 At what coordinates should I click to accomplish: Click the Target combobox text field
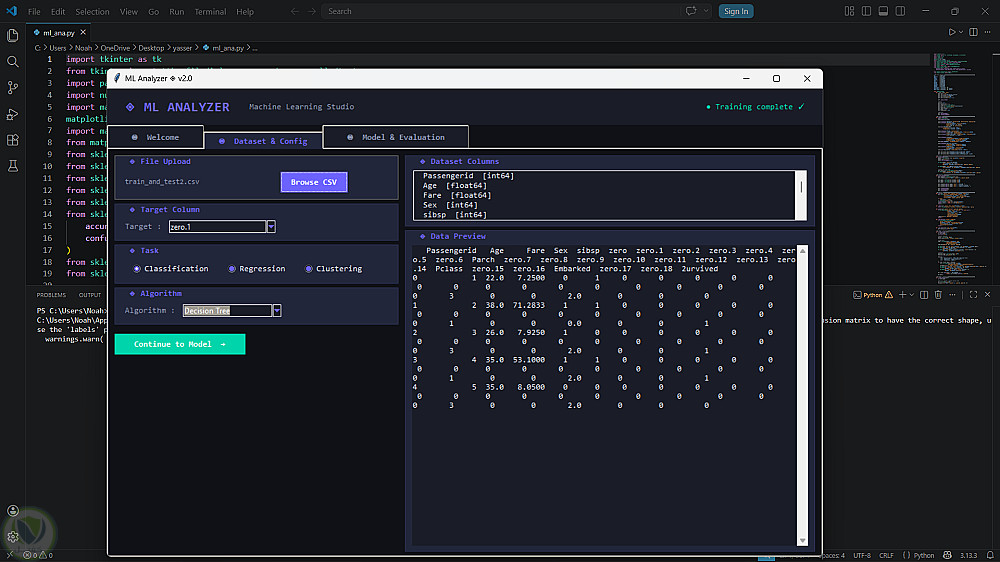click(217, 226)
